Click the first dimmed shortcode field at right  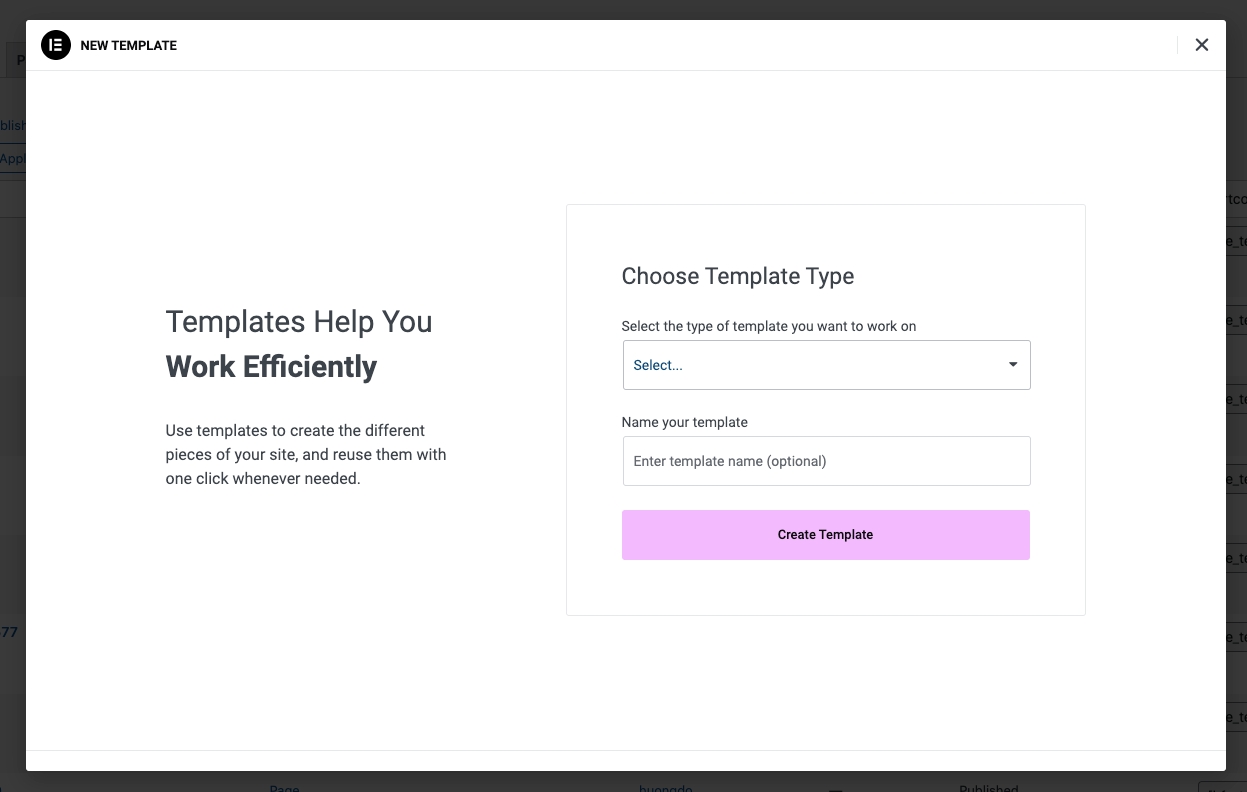(1236, 241)
